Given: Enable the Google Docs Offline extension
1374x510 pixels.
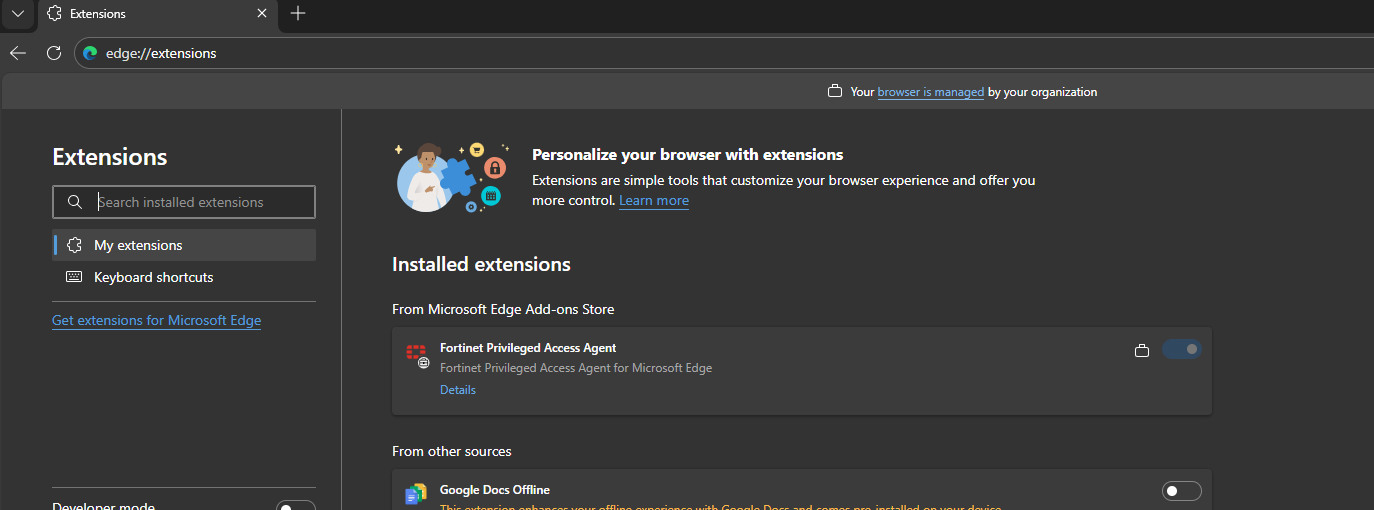Looking at the screenshot, I should tap(1181, 491).
